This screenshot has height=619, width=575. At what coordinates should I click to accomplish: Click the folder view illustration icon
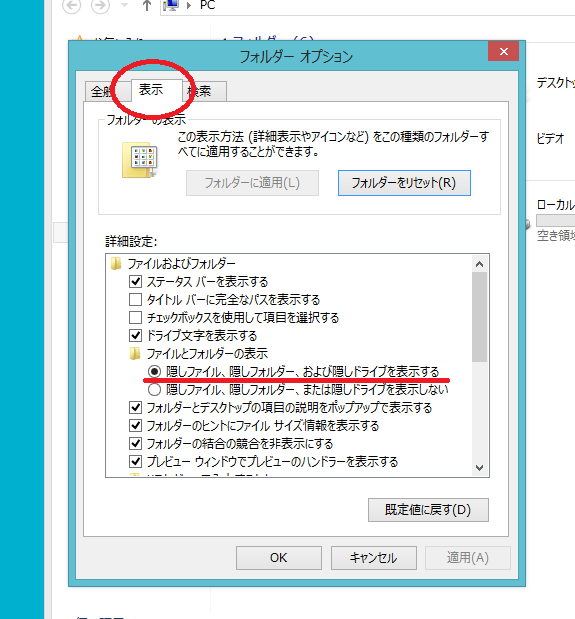pos(140,160)
